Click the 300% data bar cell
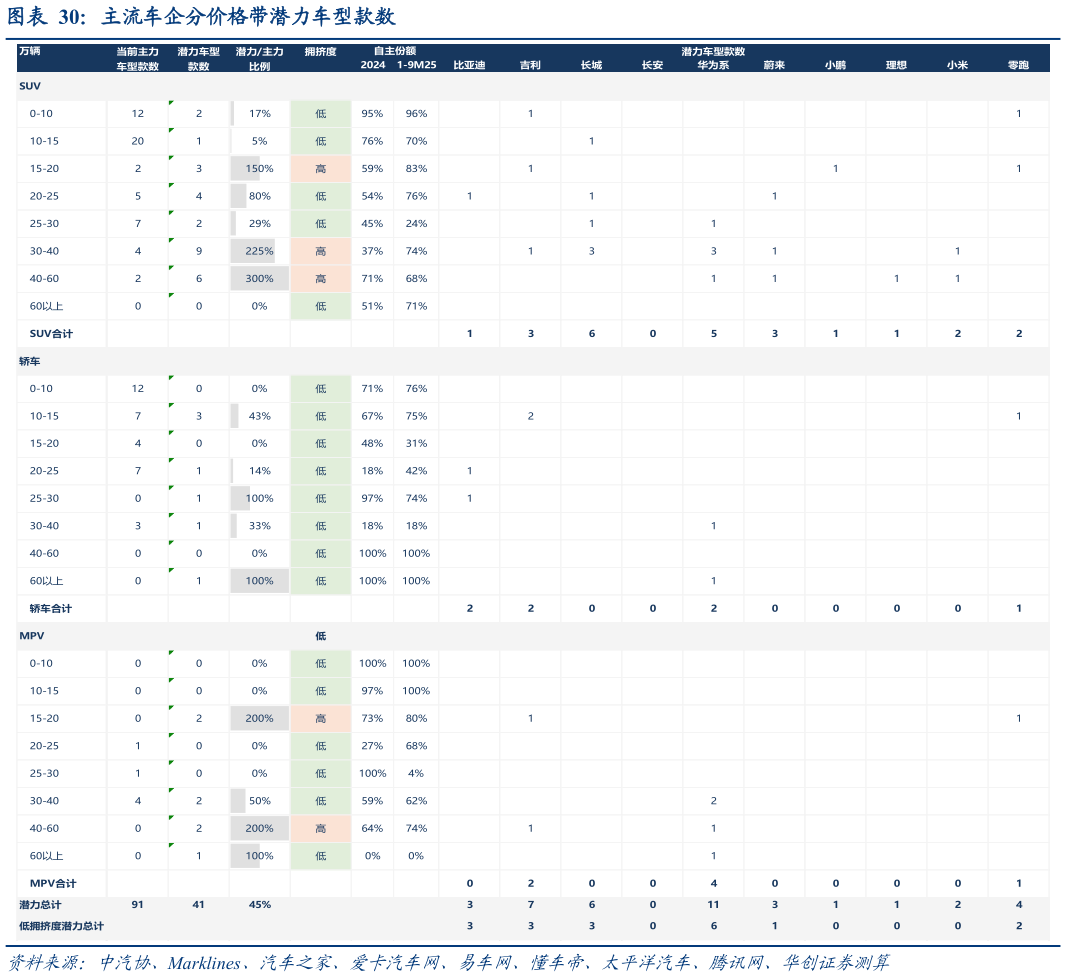The height and width of the screenshot is (977, 1066). point(259,278)
